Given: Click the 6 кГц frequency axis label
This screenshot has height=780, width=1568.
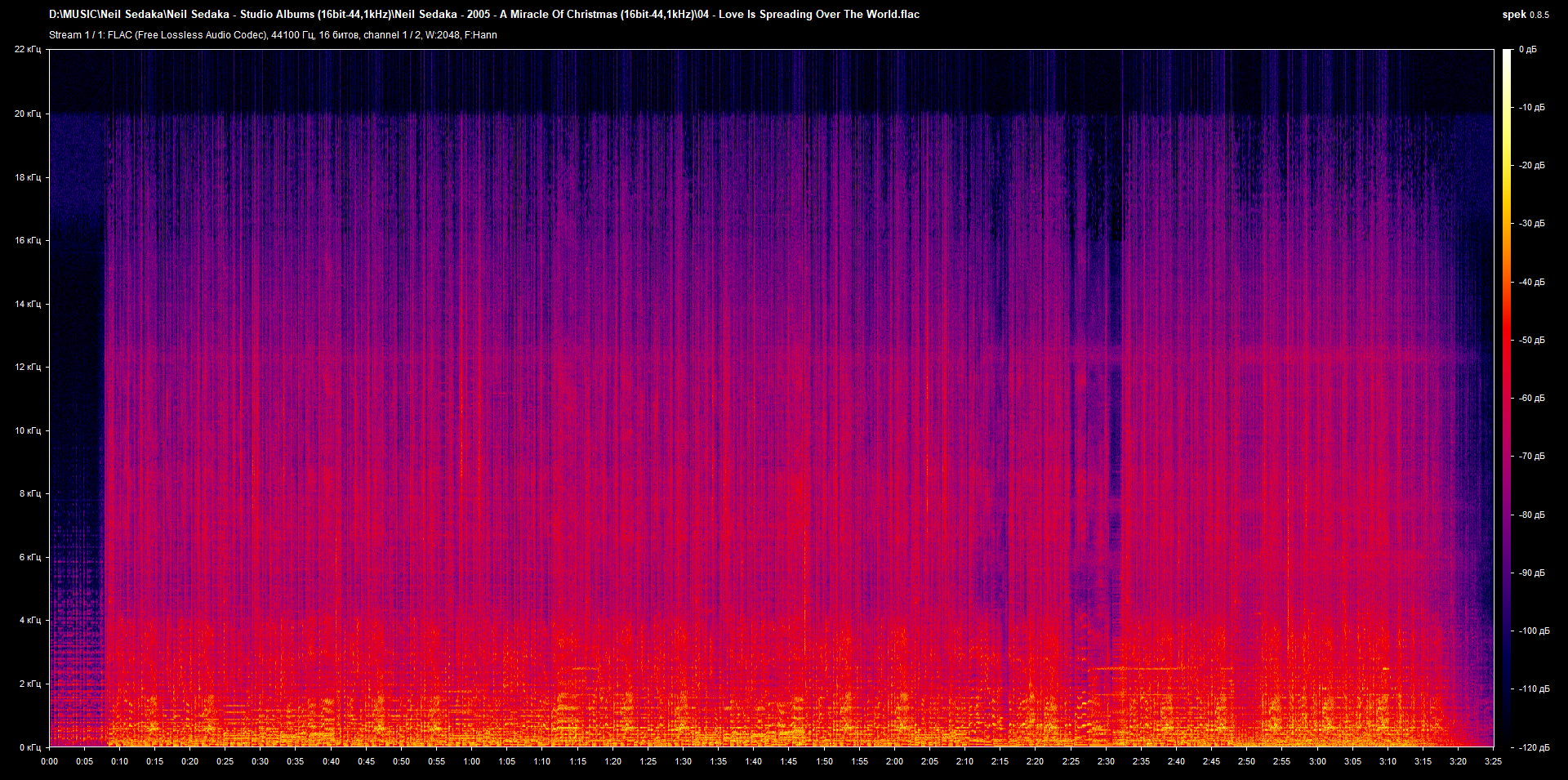Looking at the screenshot, I should tap(30, 557).
